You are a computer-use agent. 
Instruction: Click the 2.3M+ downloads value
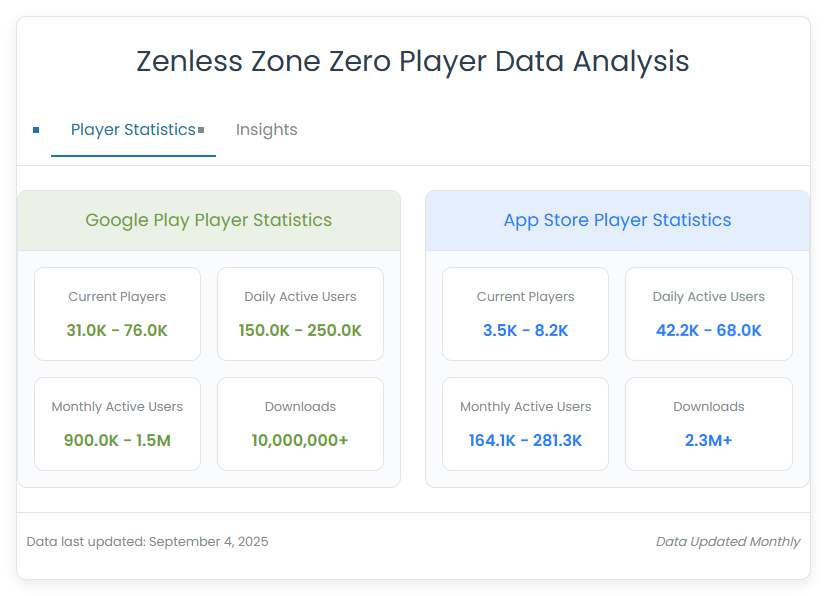click(709, 440)
